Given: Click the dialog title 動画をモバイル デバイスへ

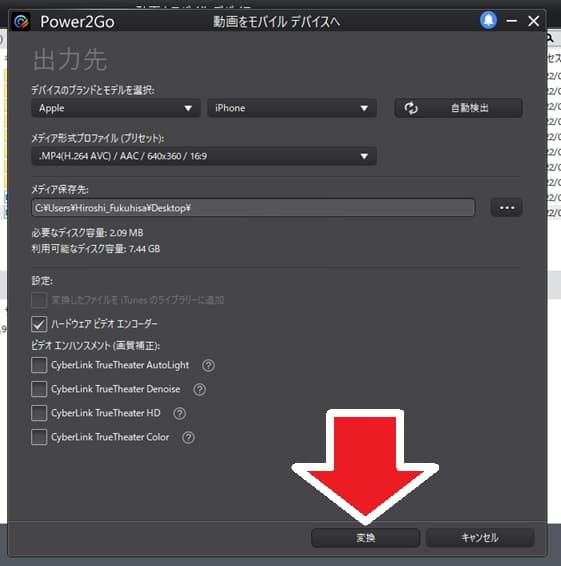Looking at the screenshot, I should pyautogui.click(x=276, y=22).
